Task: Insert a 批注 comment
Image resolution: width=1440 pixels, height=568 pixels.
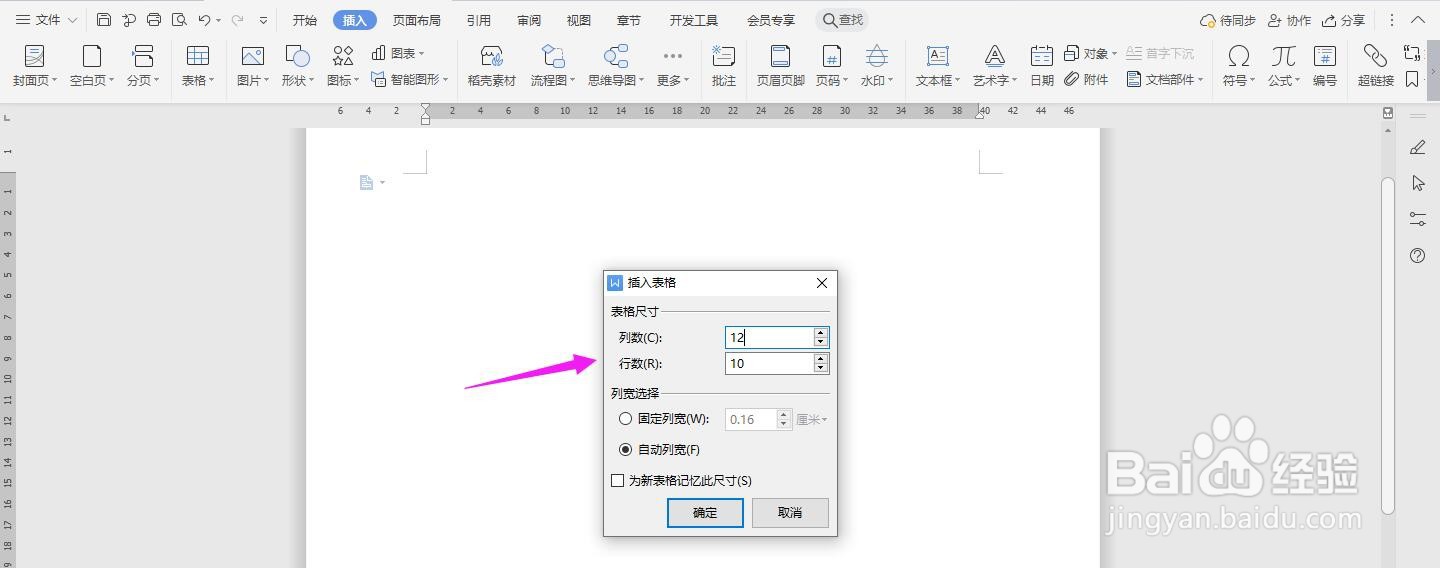Action: coord(723,66)
